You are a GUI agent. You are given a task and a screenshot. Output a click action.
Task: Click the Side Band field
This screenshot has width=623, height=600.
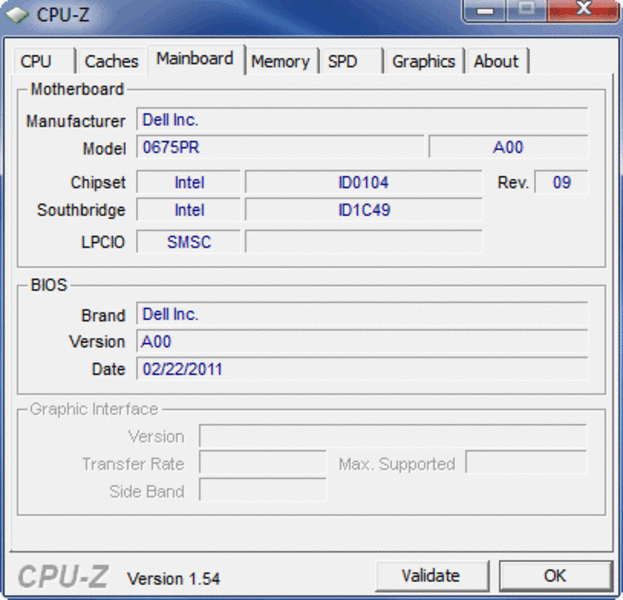pos(263,490)
